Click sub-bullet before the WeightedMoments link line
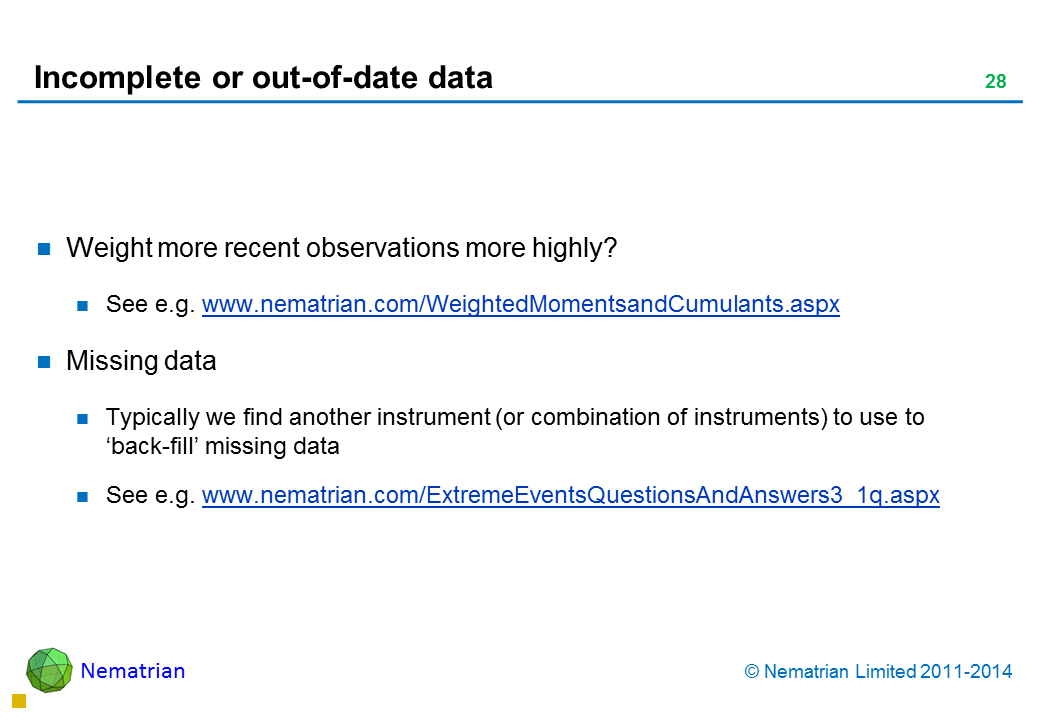The width and height of the screenshot is (1040, 720). [x=84, y=306]
